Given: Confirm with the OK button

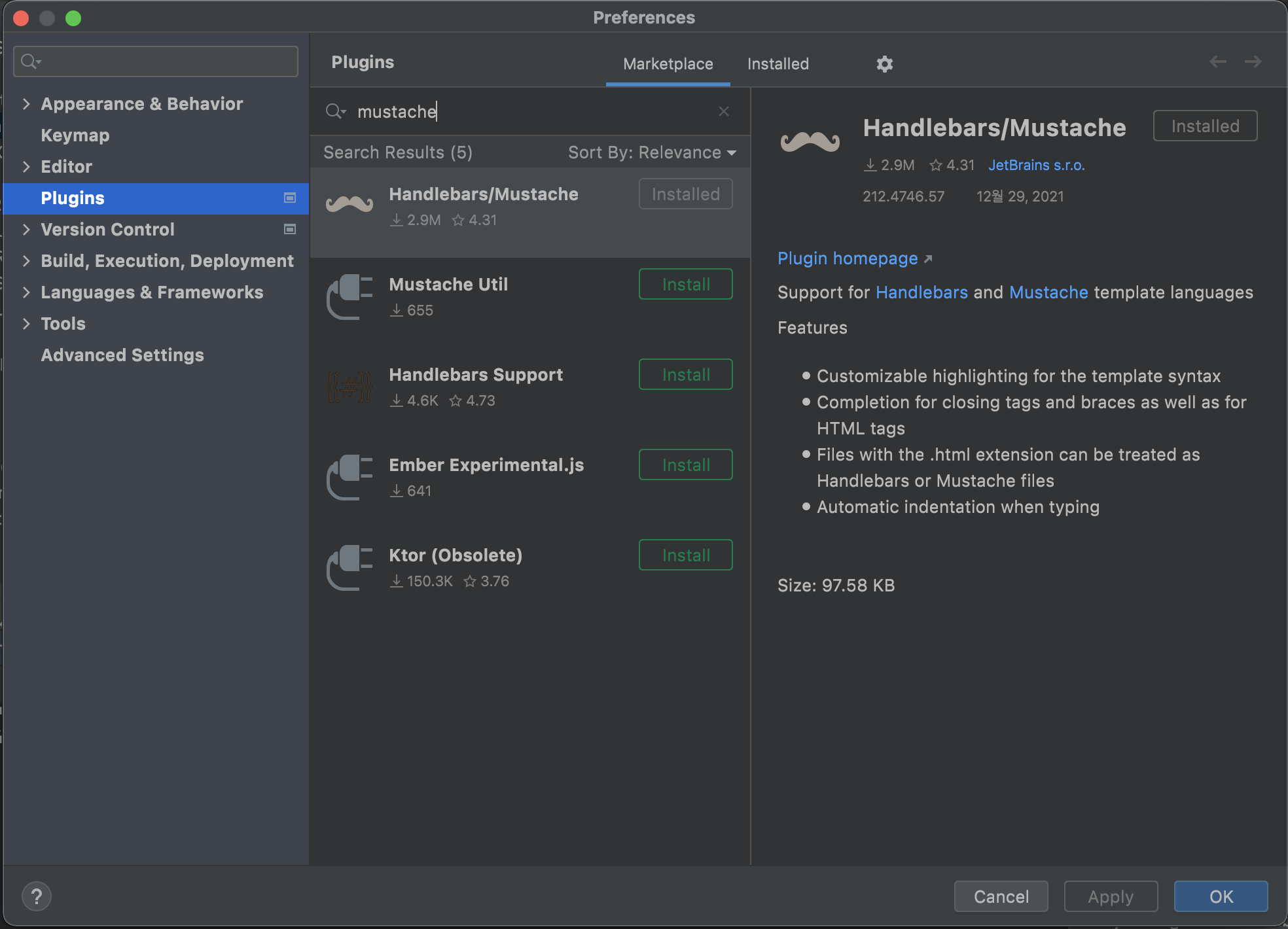Looking at the screenshot, I should tap(1221, 896).
